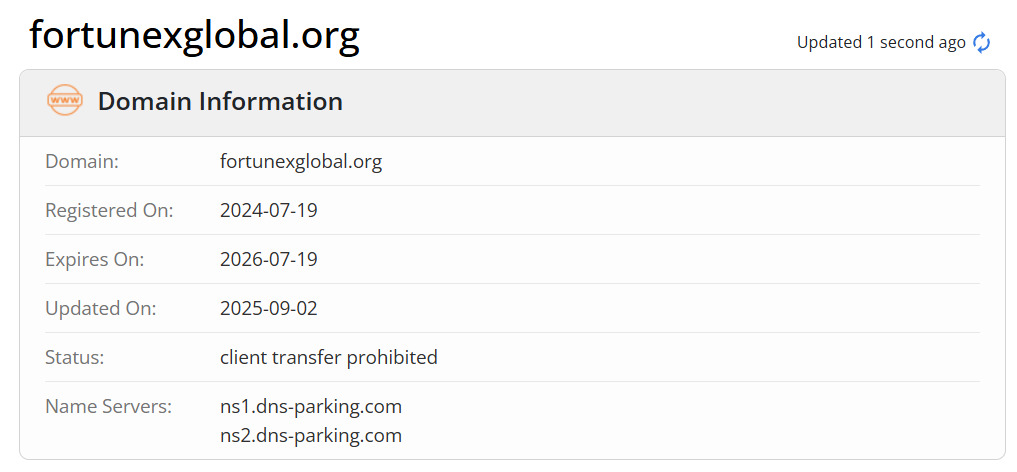Click the 'Updated On:' label
The width and height of the screenshot is (1017, 472).
[99, 308]
